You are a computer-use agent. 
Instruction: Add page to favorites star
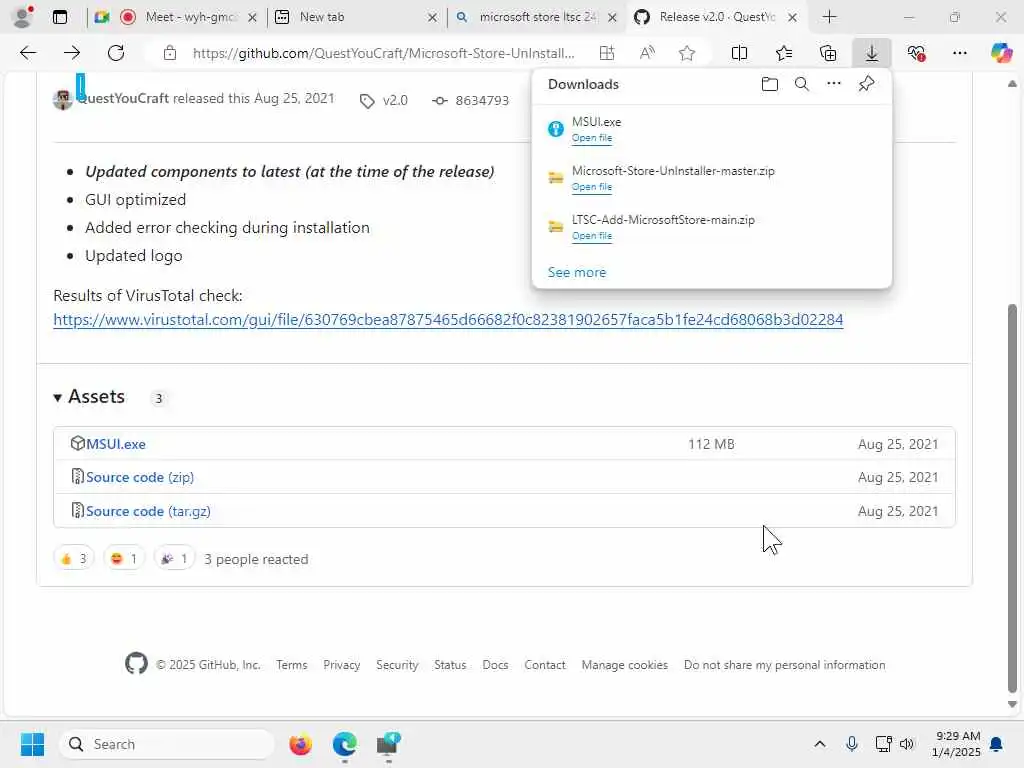tap(686, 53)
